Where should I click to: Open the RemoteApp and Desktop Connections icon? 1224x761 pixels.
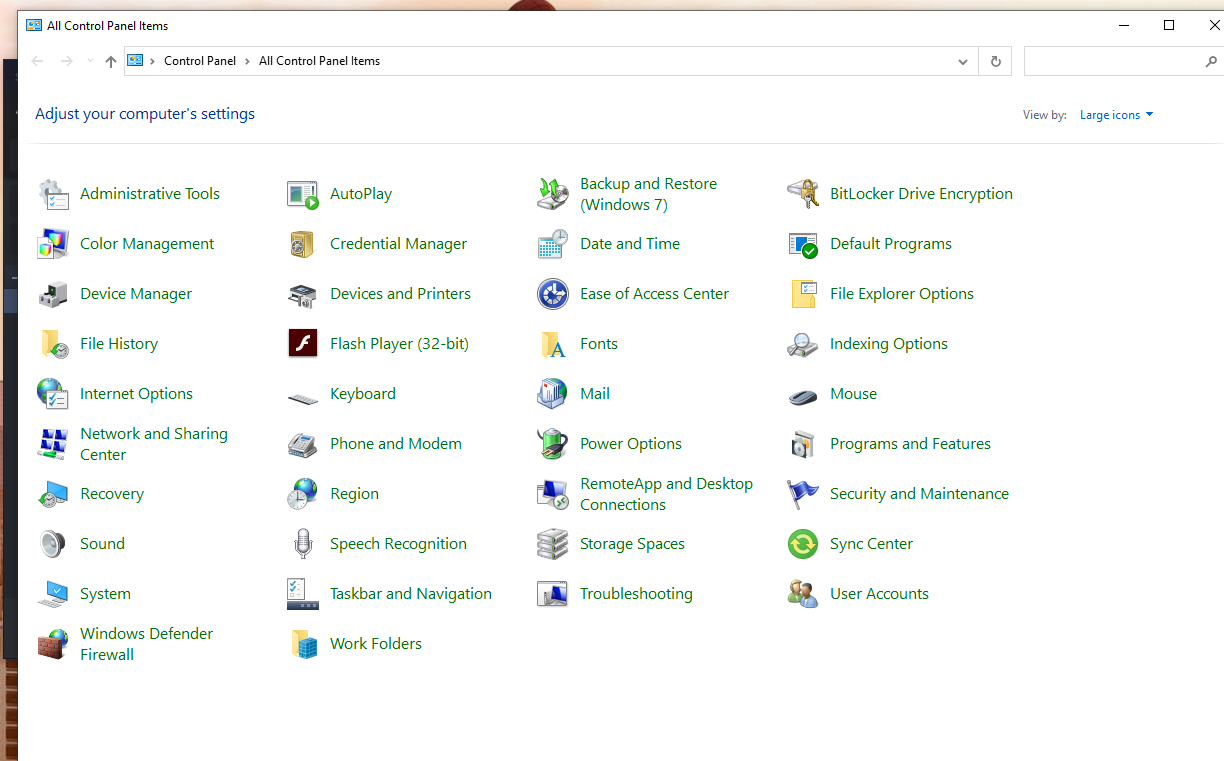click(553, 494)
